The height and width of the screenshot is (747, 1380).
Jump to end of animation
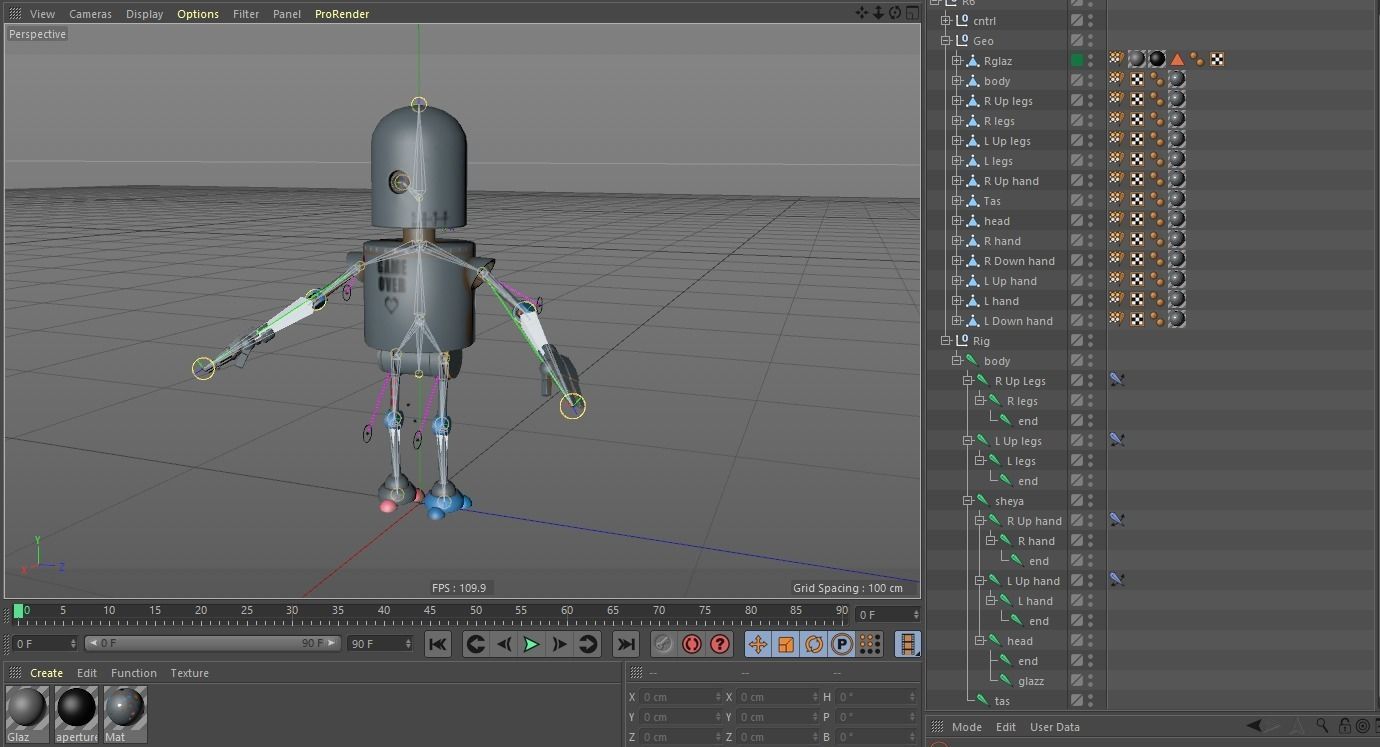[626, 644]
